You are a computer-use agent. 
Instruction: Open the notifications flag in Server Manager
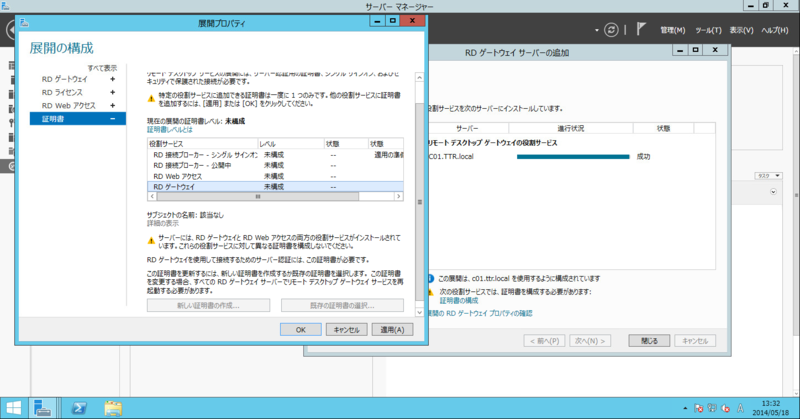(641, 30)
